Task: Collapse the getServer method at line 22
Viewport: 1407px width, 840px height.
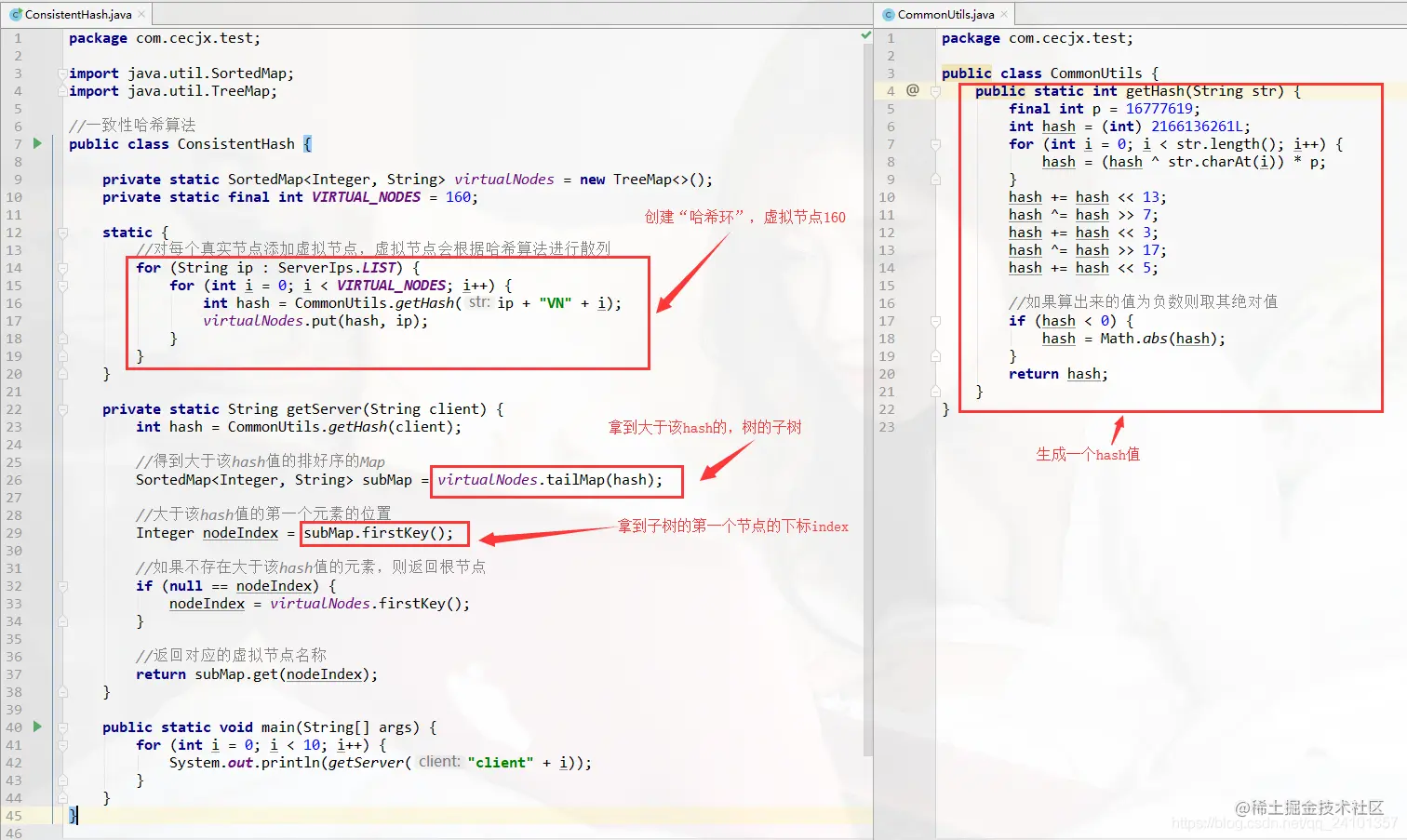Action: click(62, 409)
